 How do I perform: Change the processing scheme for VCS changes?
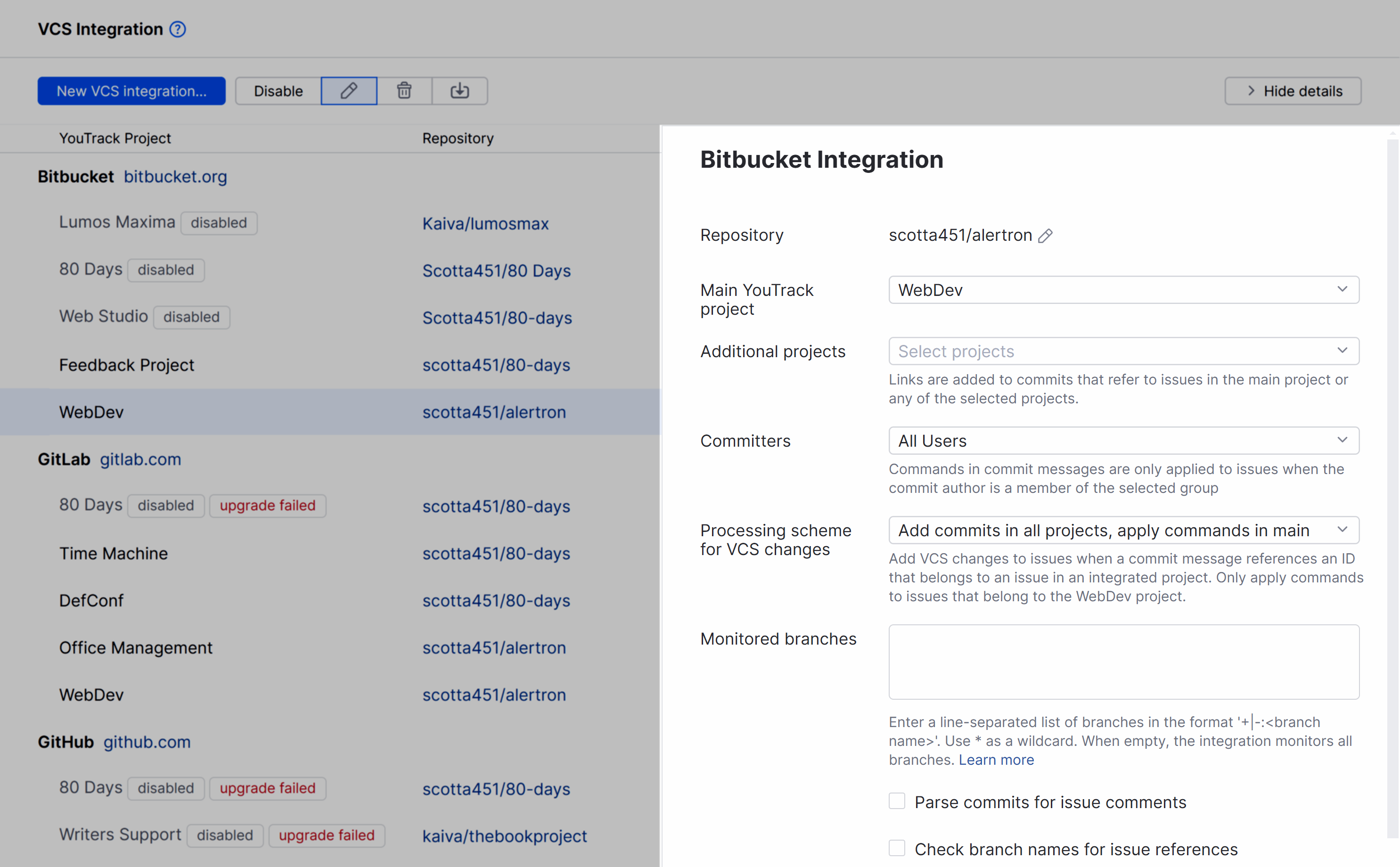click(1122, 530)
